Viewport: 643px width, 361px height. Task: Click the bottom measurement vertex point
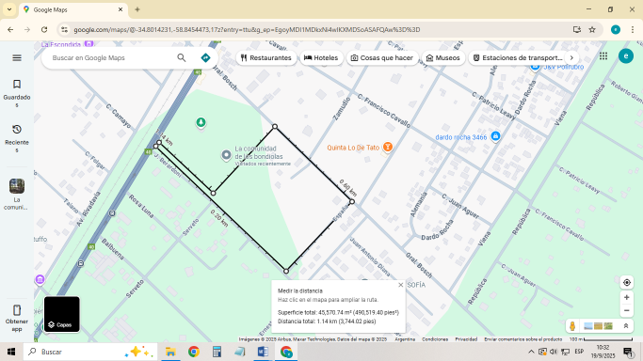pyautogui.click(x=286, y=271)
